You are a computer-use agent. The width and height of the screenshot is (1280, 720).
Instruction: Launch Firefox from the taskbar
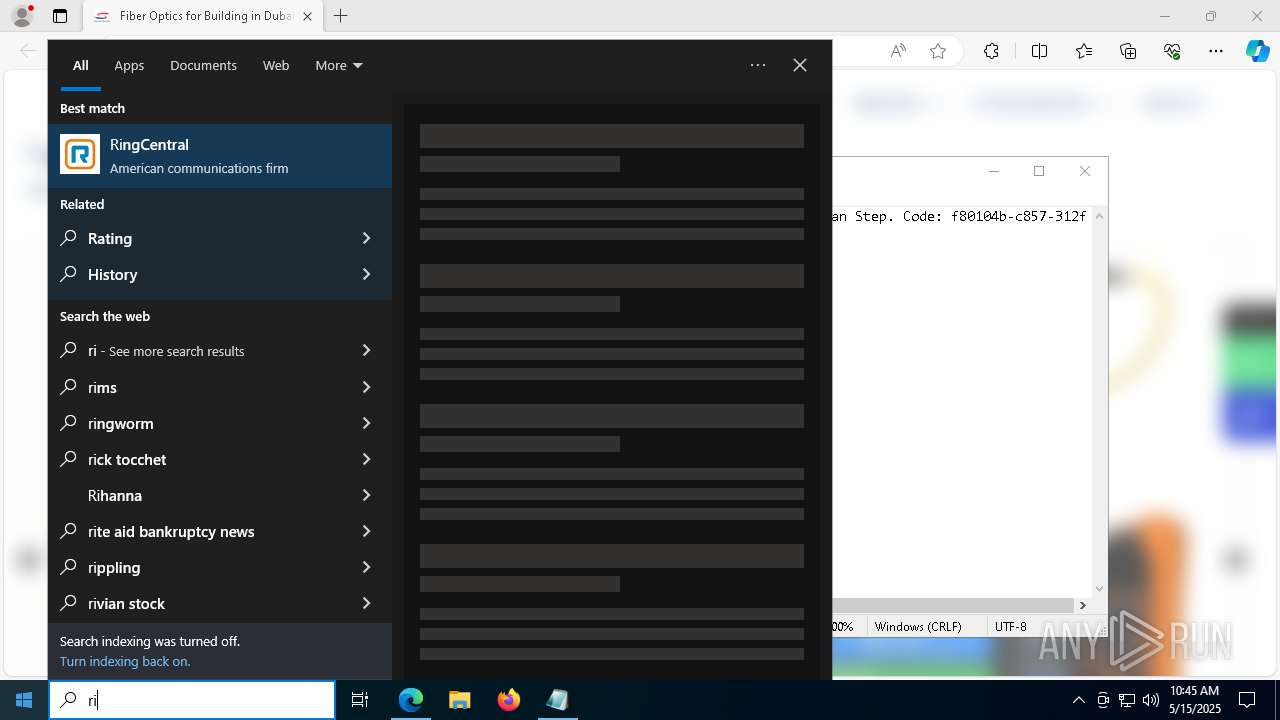click(508, 700)
